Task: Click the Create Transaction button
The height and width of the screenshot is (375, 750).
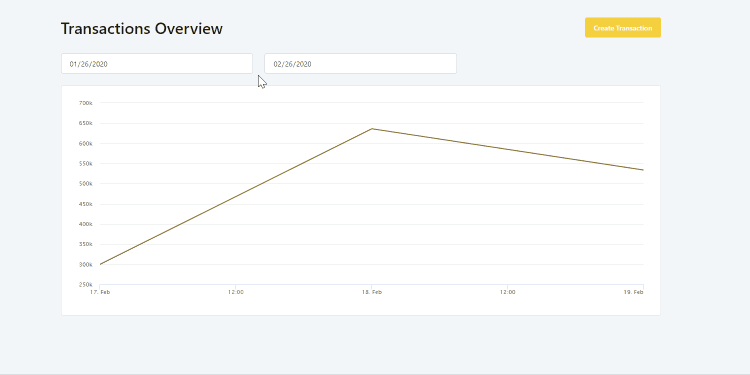Action: pyautogui.click(x=623, y=28)
